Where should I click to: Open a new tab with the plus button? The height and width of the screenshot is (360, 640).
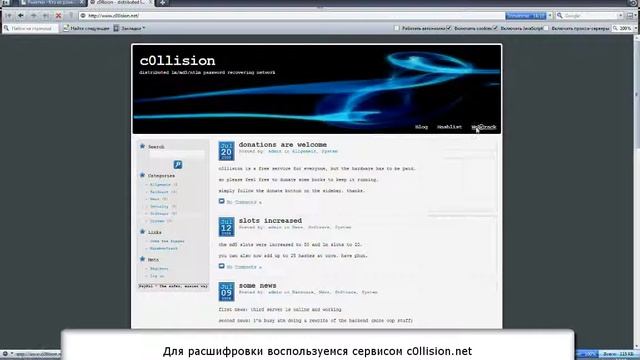coord(162,2)
